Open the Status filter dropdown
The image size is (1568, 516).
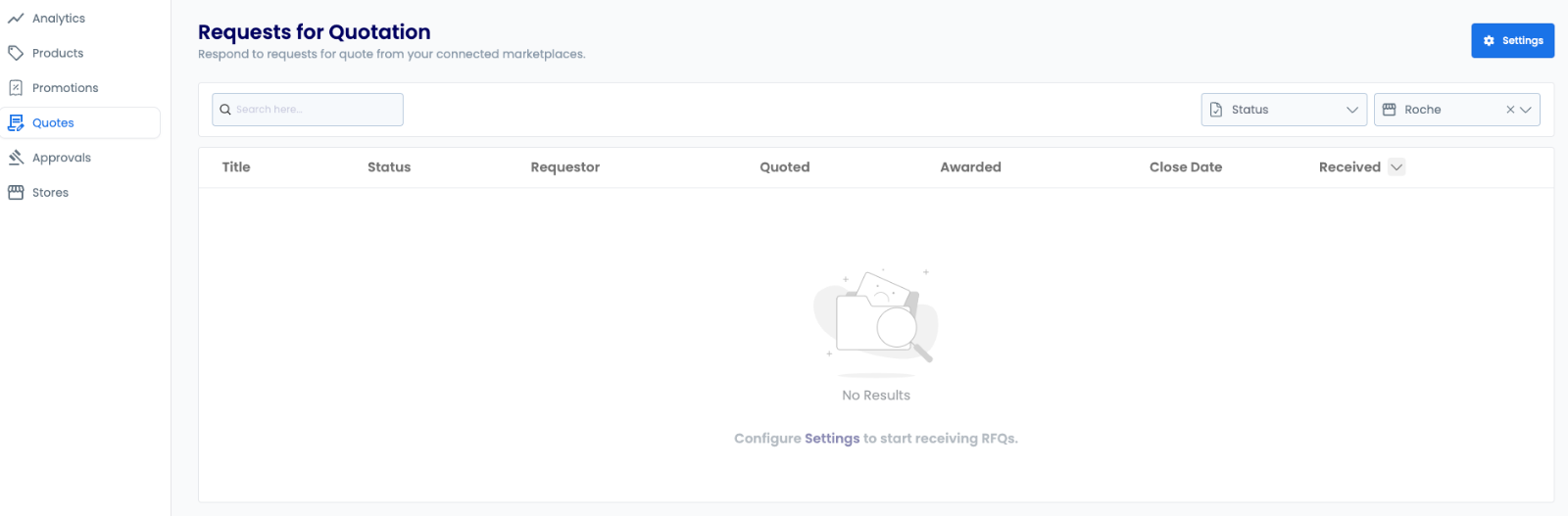(1283, 110)
